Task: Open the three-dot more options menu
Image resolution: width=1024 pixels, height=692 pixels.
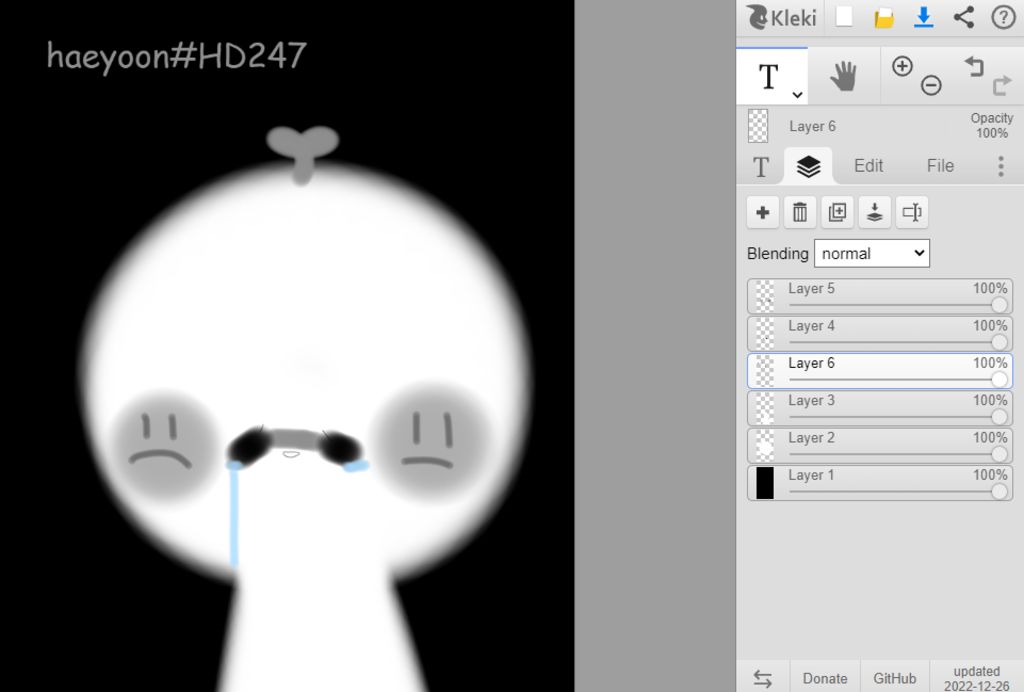Action: point(1001,166)
